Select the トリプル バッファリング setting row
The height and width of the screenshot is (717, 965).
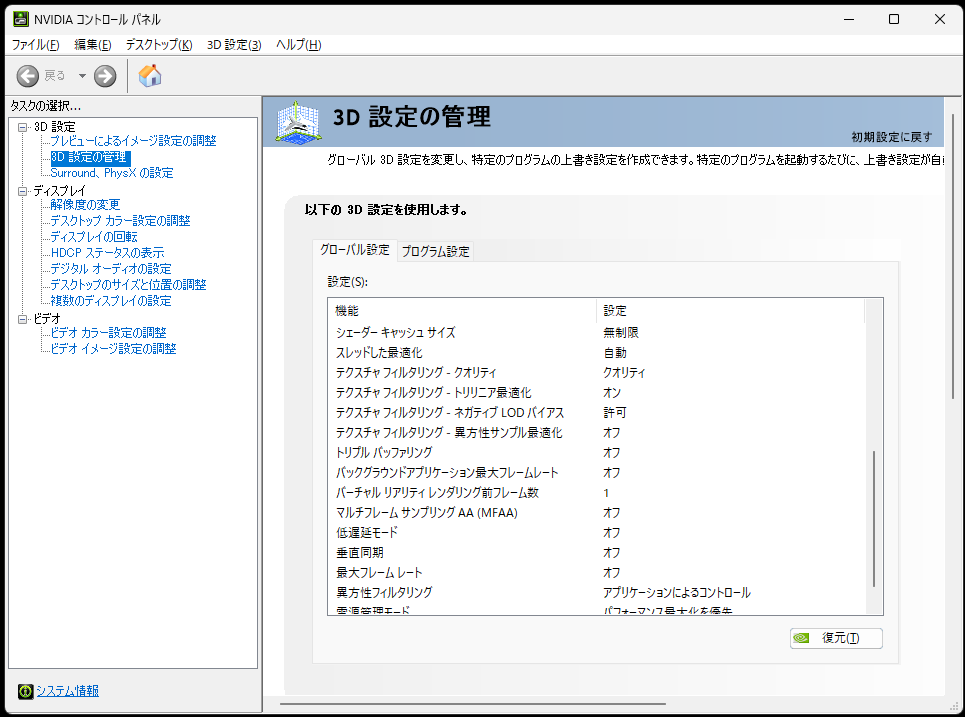point(596,453)
